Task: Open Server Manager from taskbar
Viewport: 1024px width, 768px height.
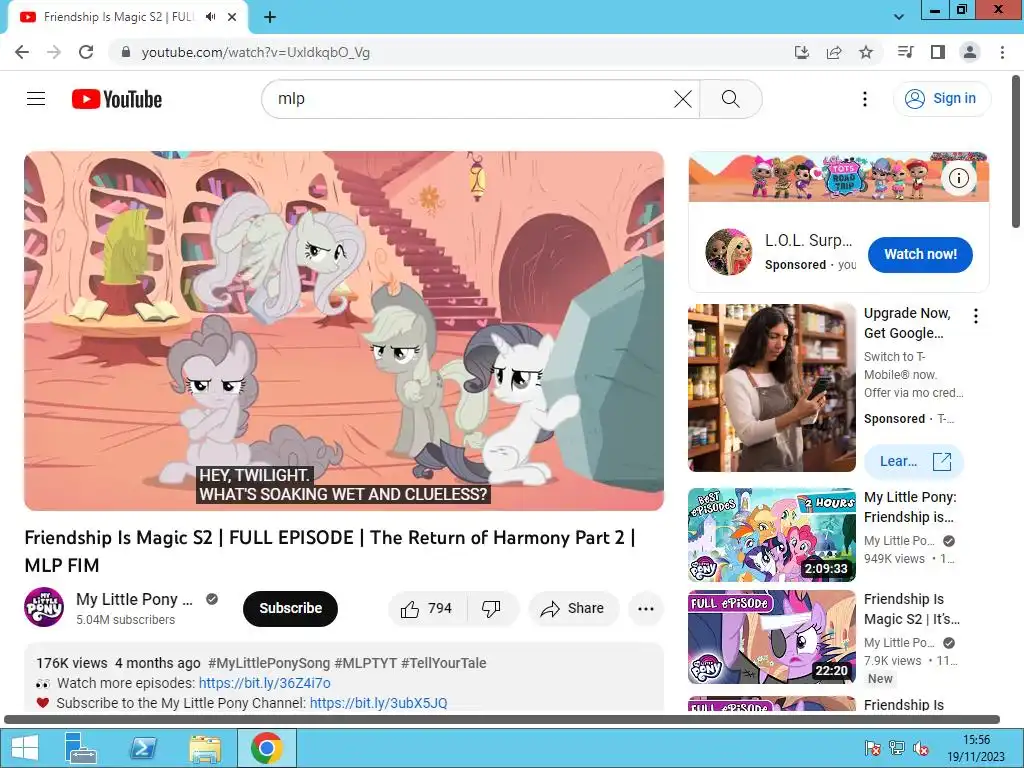Action: 80,748
